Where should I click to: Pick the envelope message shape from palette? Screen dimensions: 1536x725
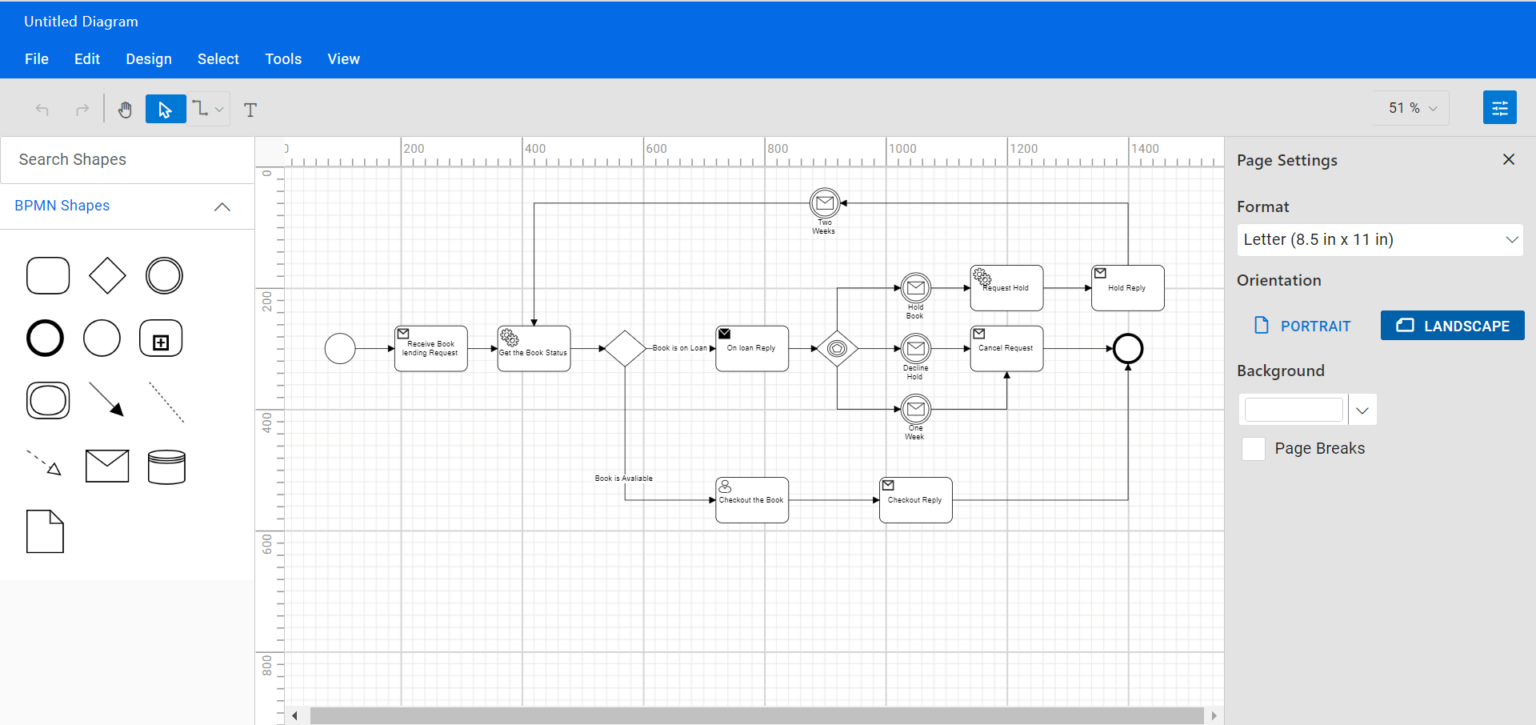[107, 466]
